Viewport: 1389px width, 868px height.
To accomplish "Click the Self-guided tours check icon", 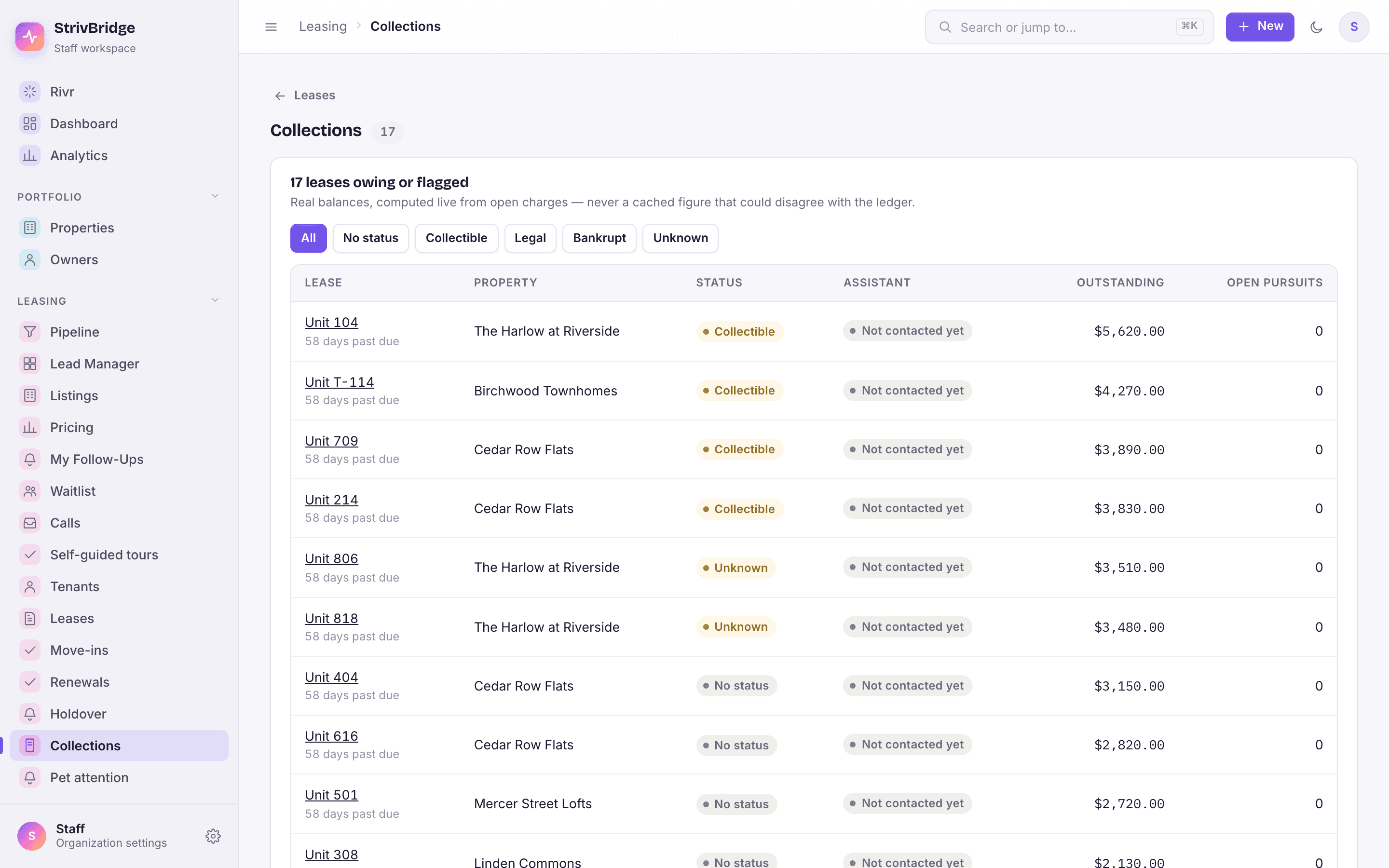I will tap(30, 555).
